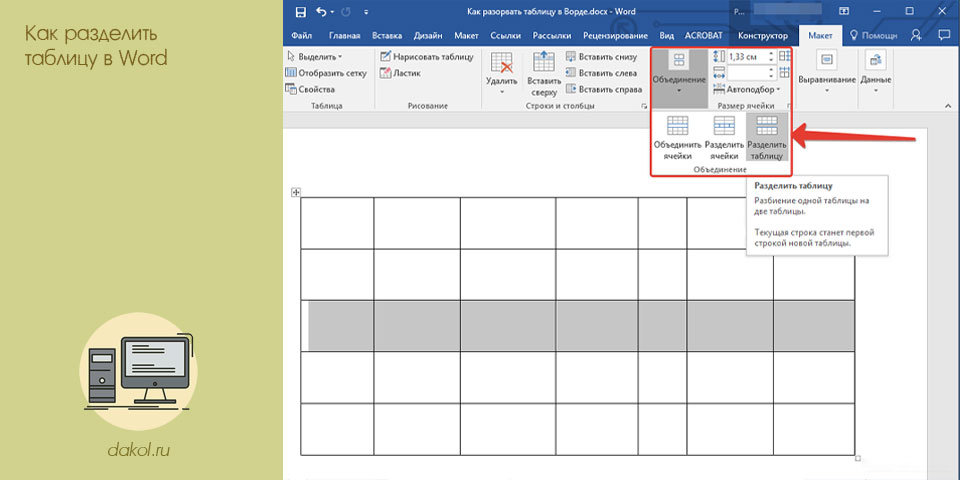Click Вставить сверху insert above
960x480 pixels.
pyautogui.click(x=544, y=74)
